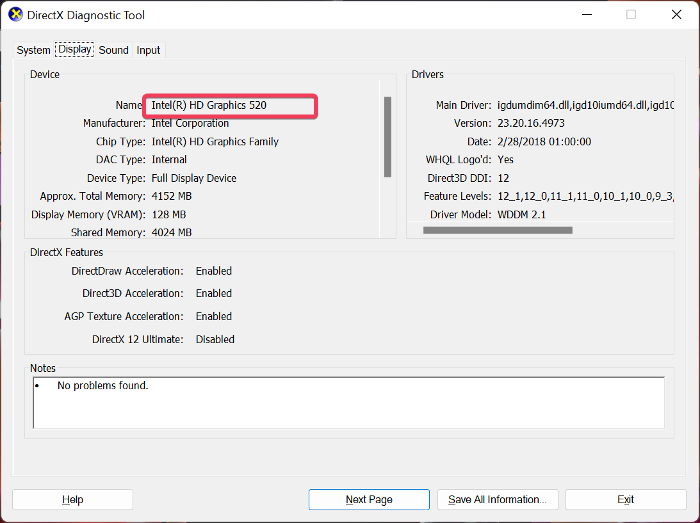Click the Main Driver file list value
The height and width of the screenshot is (523, 700).
[x=585, y=105]
